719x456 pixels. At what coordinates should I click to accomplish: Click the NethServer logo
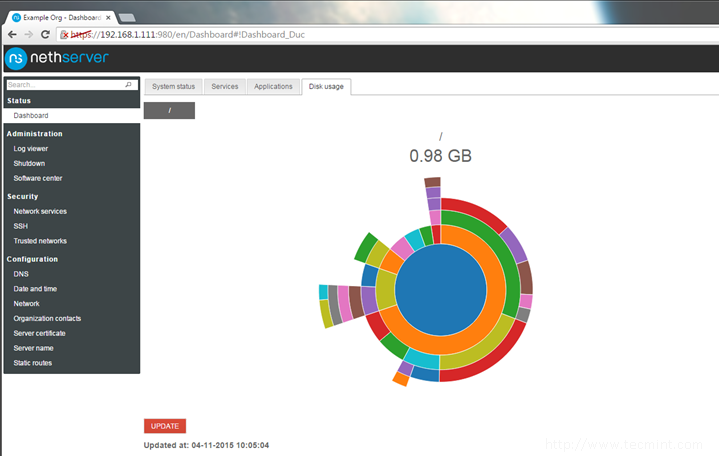click(57, 58)
